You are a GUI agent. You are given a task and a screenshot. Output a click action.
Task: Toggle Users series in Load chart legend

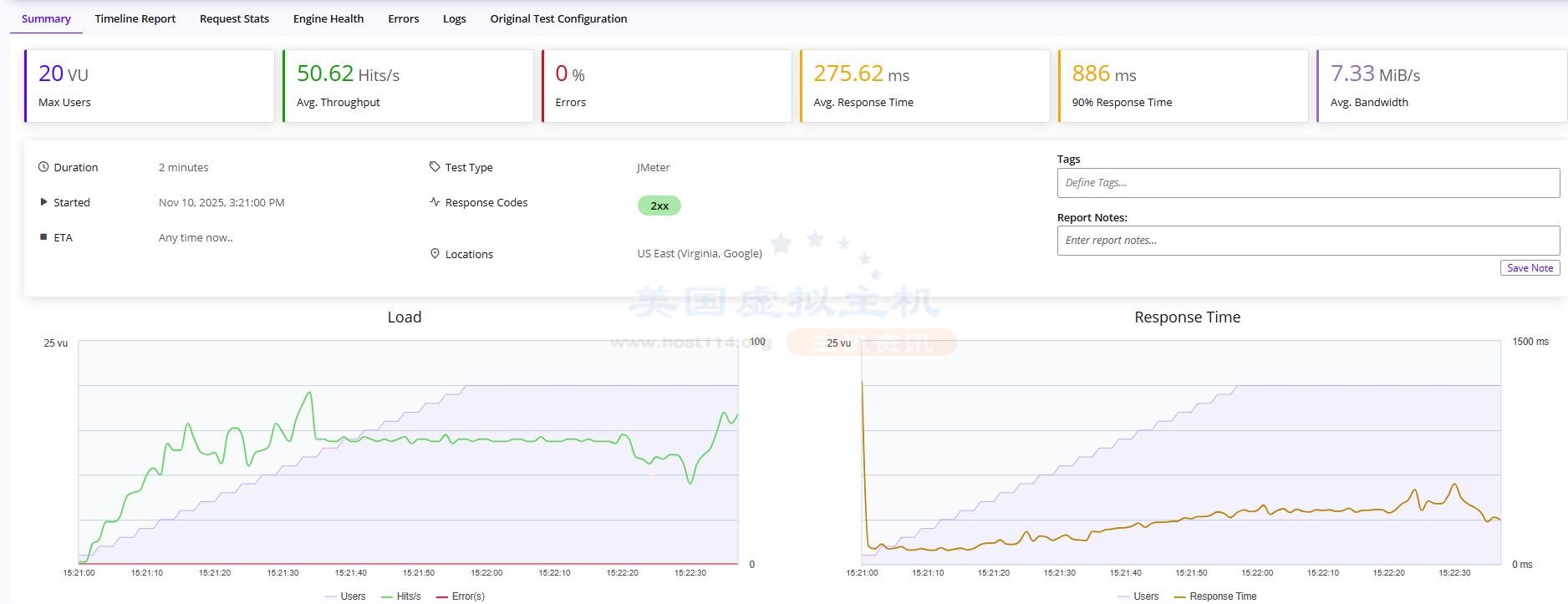click(x=345, y=596)
